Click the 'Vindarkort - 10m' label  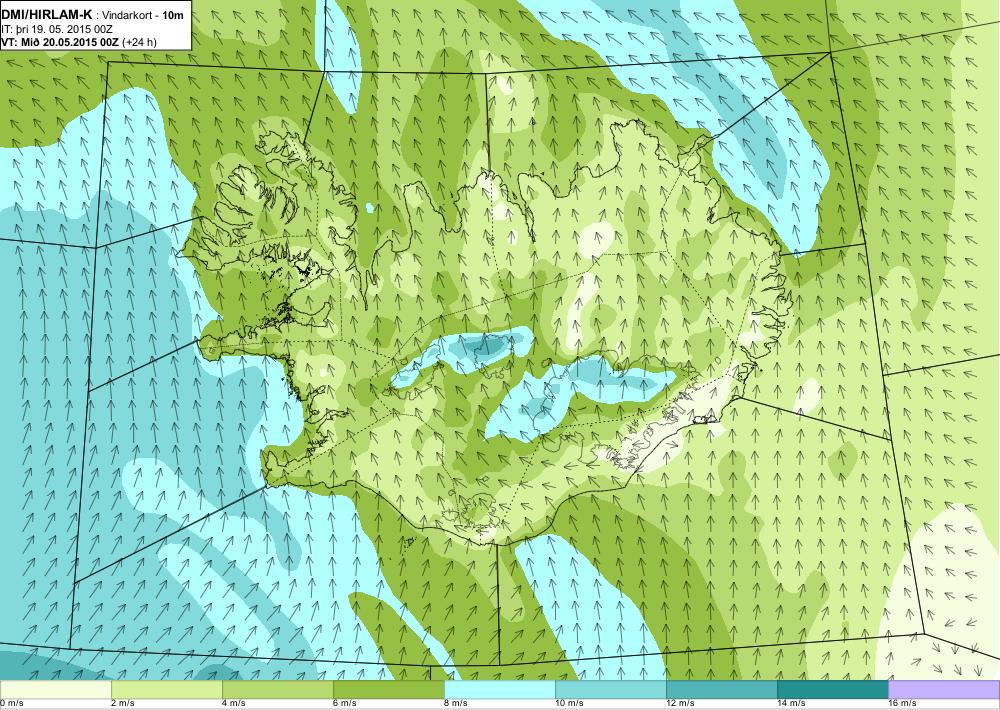coord(142,15)
